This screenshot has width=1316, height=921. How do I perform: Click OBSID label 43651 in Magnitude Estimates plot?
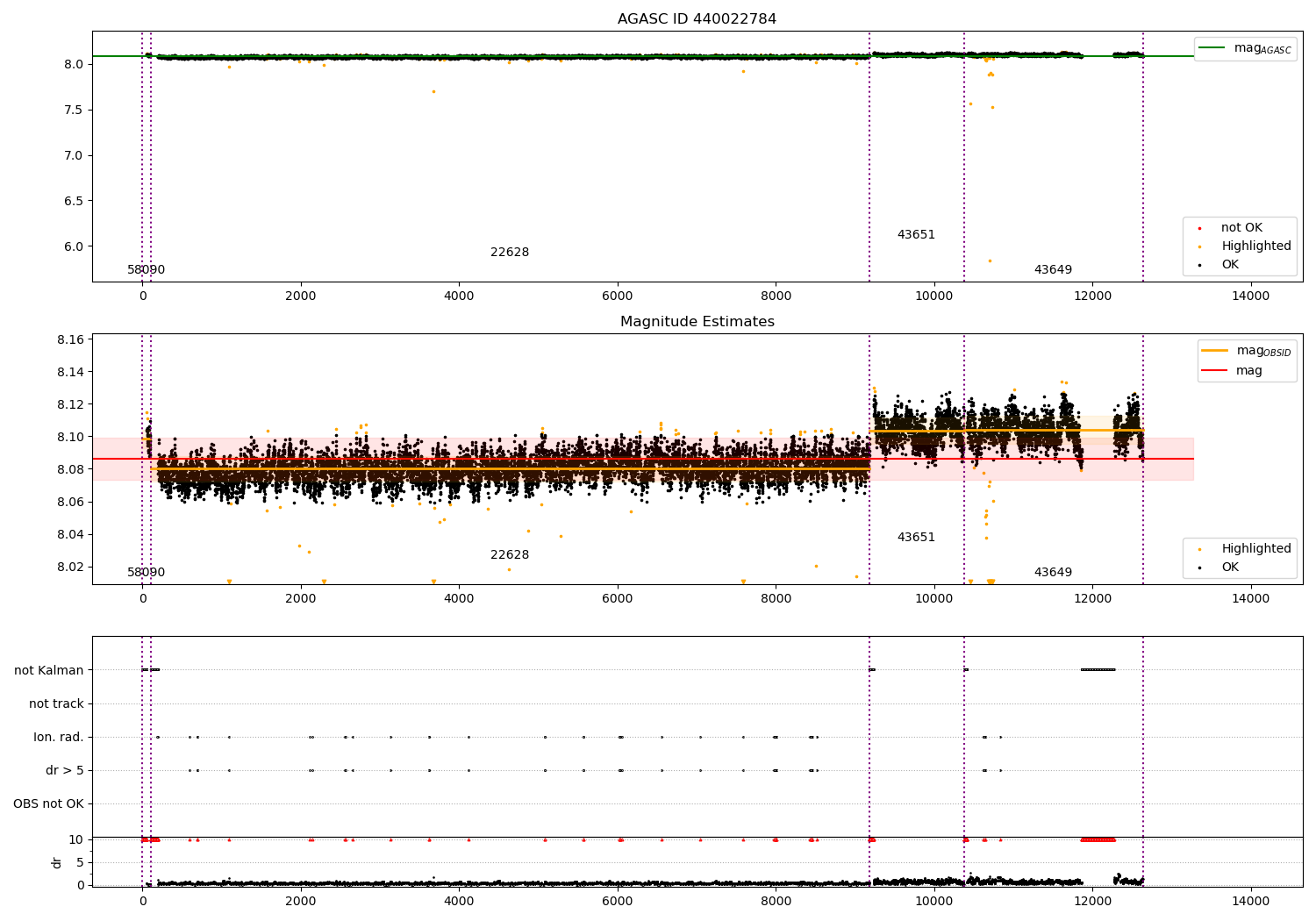point(916,538)
